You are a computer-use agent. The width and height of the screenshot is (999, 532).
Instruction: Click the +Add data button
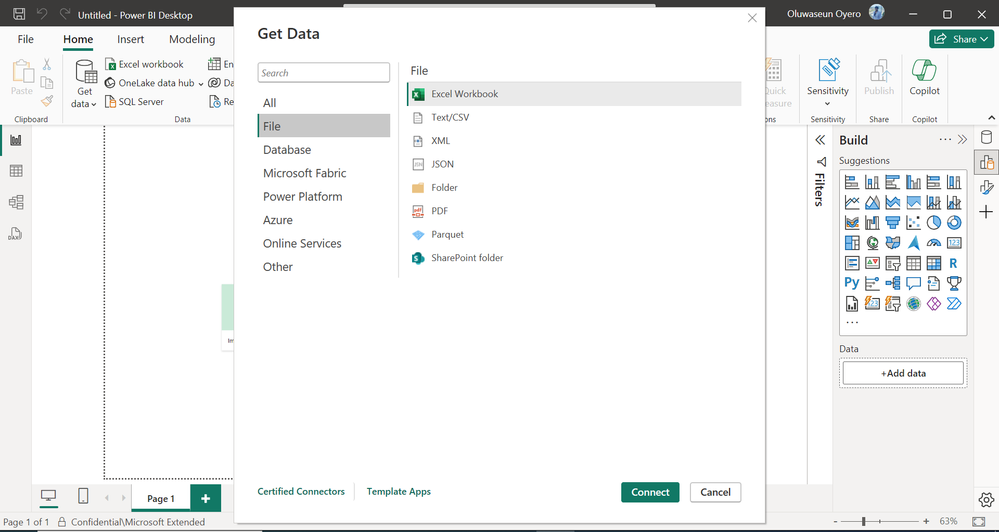point(903,373)
